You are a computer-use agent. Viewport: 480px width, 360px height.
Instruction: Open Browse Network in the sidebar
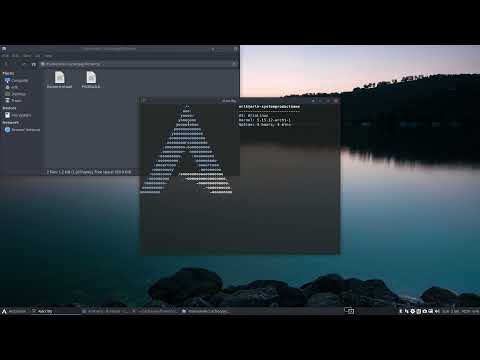click(22, 130)
